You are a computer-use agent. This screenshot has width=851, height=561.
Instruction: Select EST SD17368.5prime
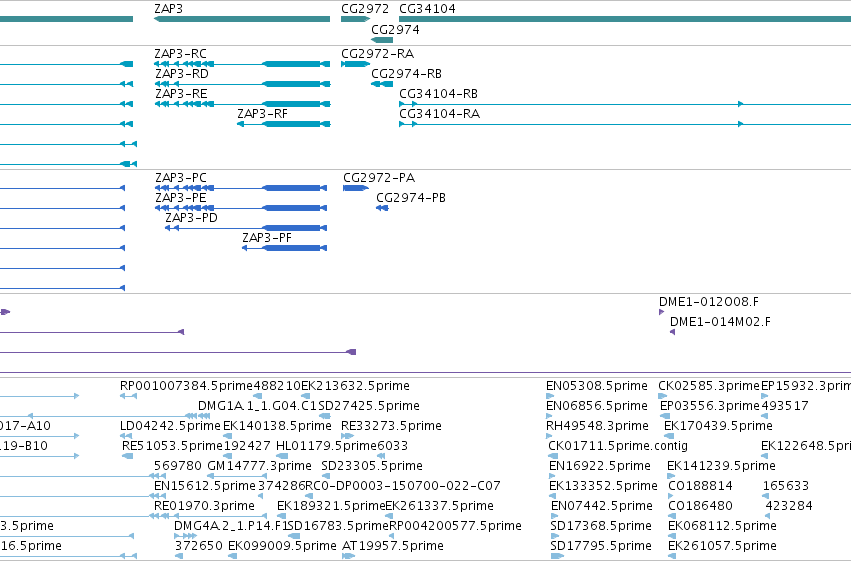tap(601, 527)
